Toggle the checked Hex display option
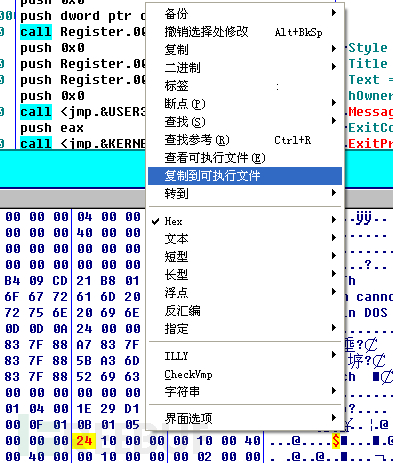 click(245, 221)
